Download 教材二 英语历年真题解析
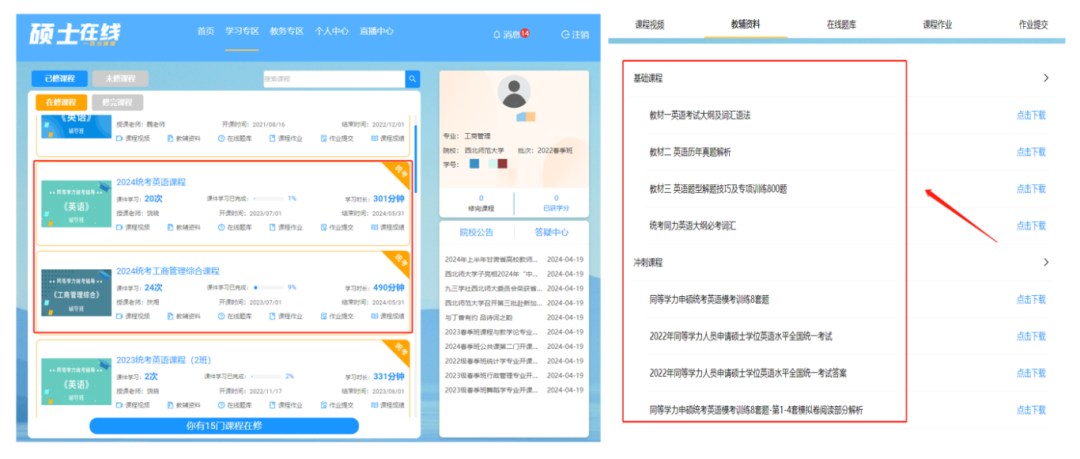 pyautogui.click(x=1031, y=152)
